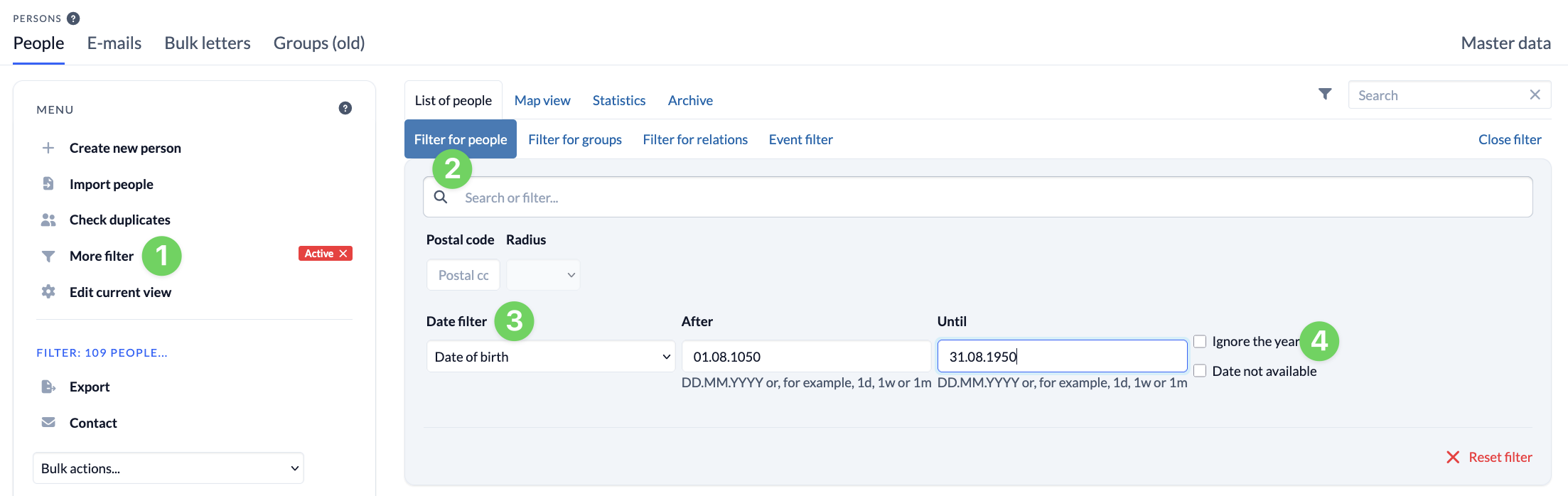Click Check duplicates menu entry
This screenshot has height=496, width=1568.
[120, 220]
